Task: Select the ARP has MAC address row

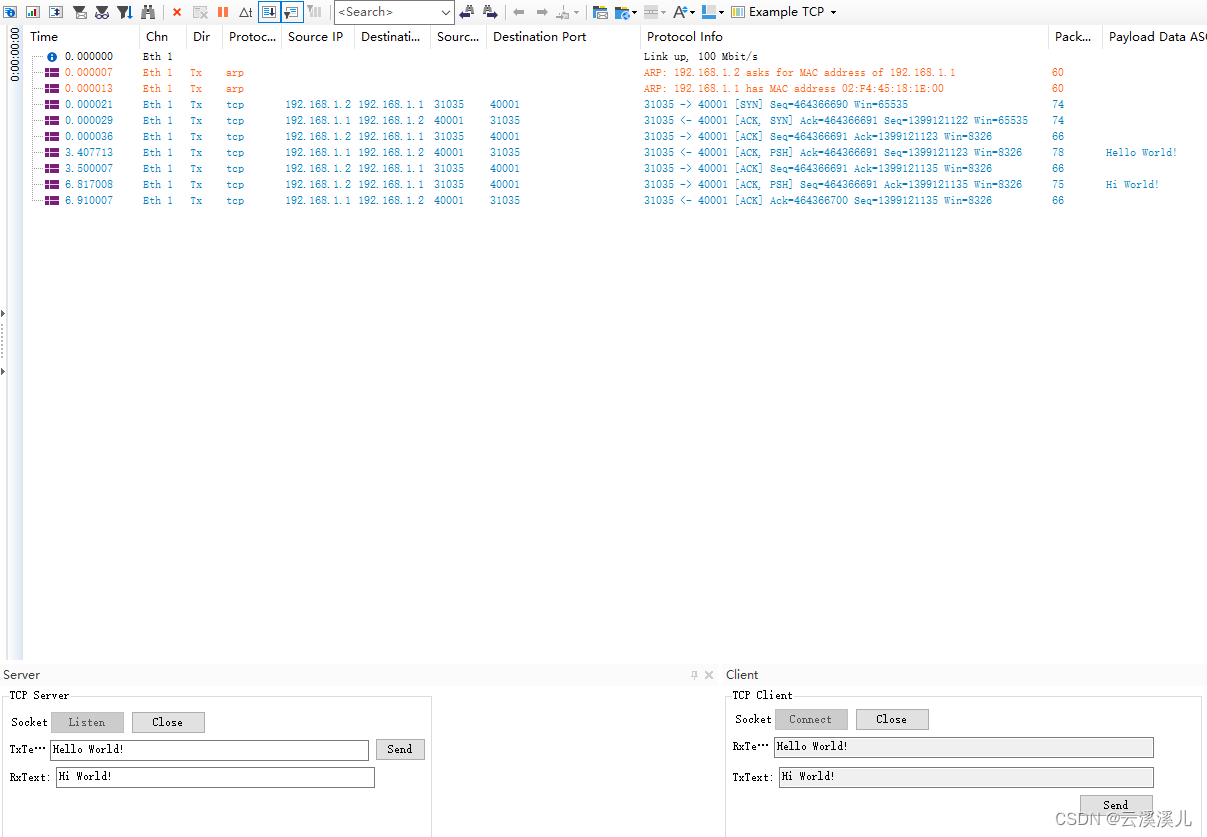Action: click(x=615, y=89)
